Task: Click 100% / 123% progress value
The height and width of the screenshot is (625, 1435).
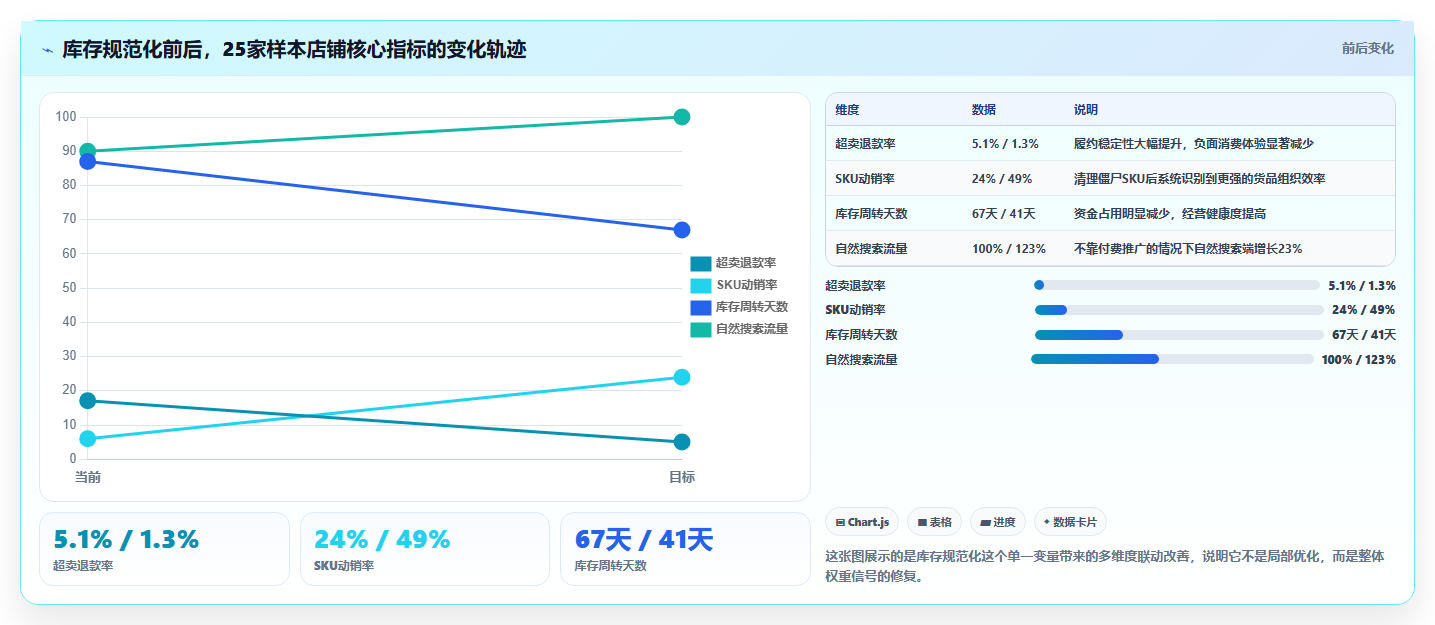Action: pyautogui.click(x=1358, y=360)
